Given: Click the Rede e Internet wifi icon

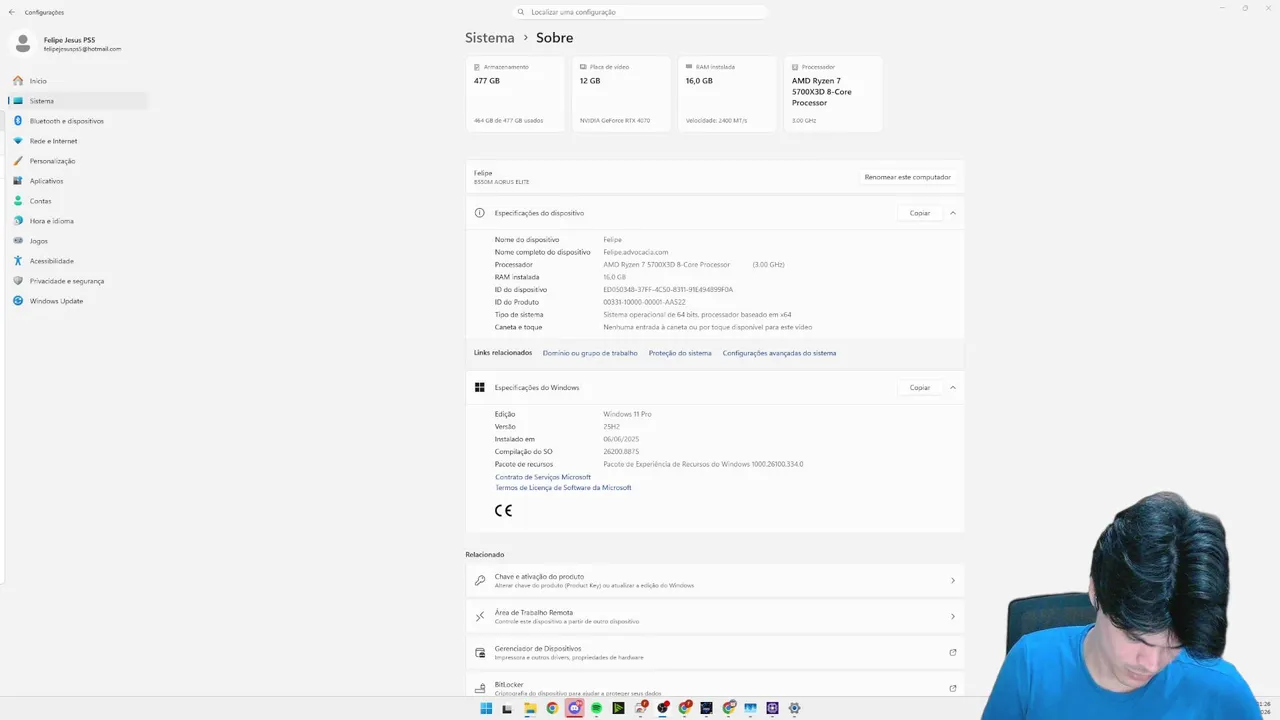Looking at the screenshot, I should (18, 141).
